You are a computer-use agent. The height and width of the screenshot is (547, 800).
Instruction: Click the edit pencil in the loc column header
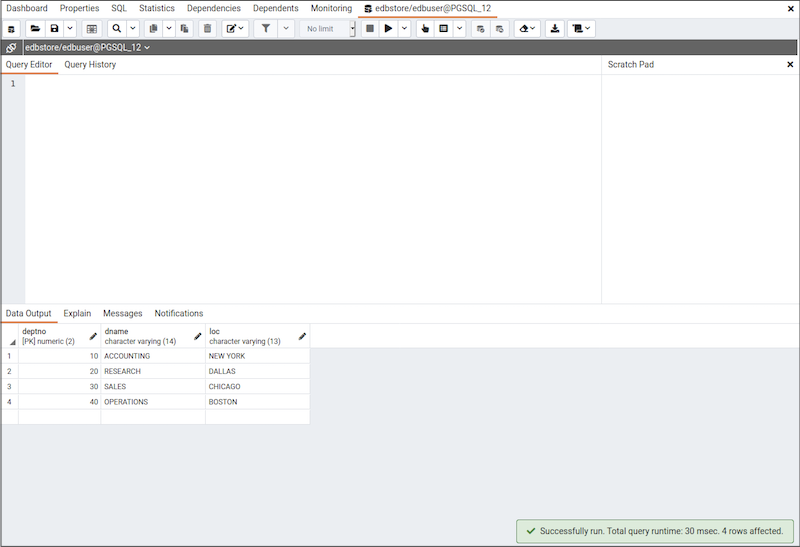coord(302,336)
